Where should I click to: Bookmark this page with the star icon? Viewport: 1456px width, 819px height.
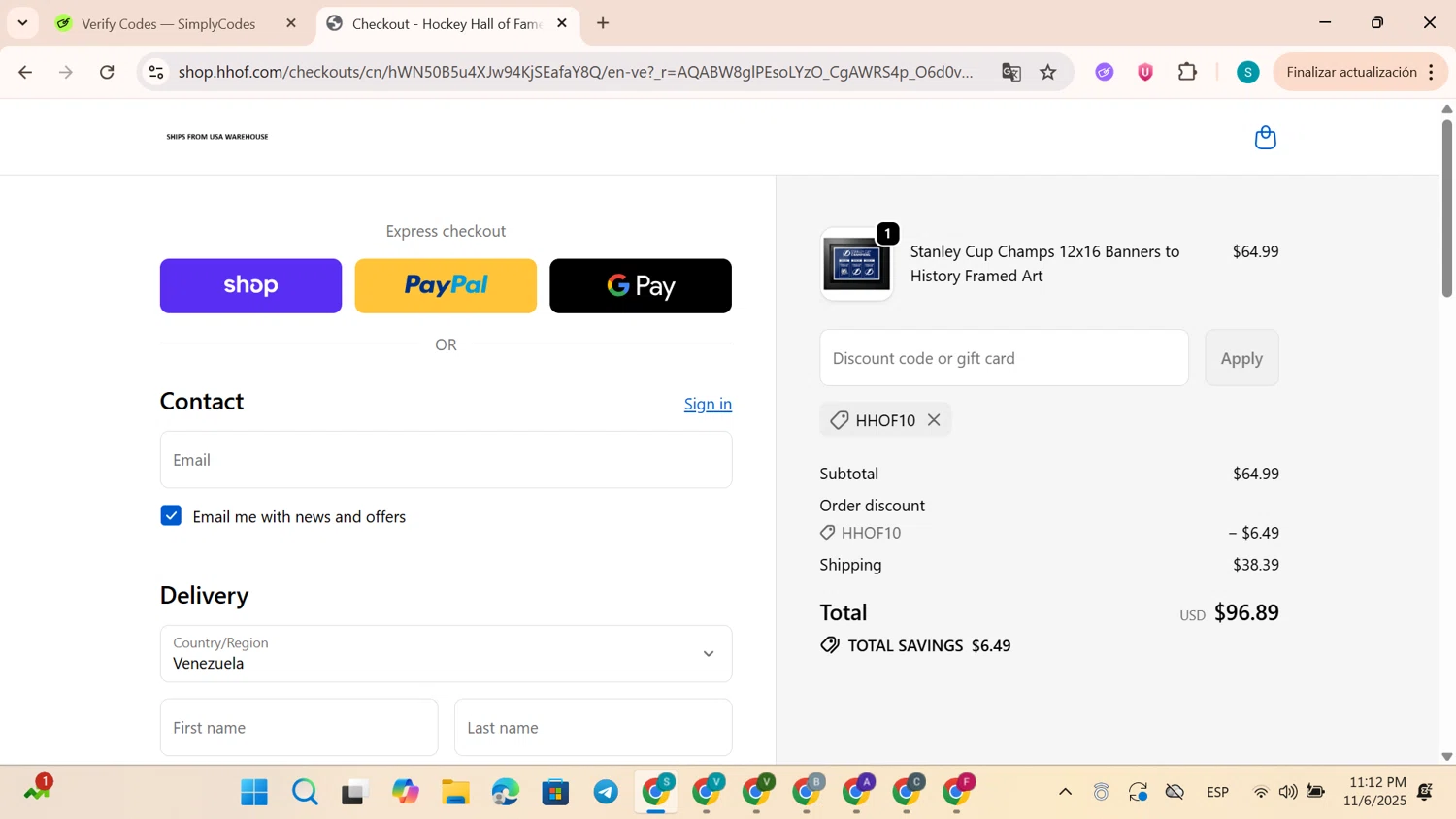click(x=1048, y=72)
